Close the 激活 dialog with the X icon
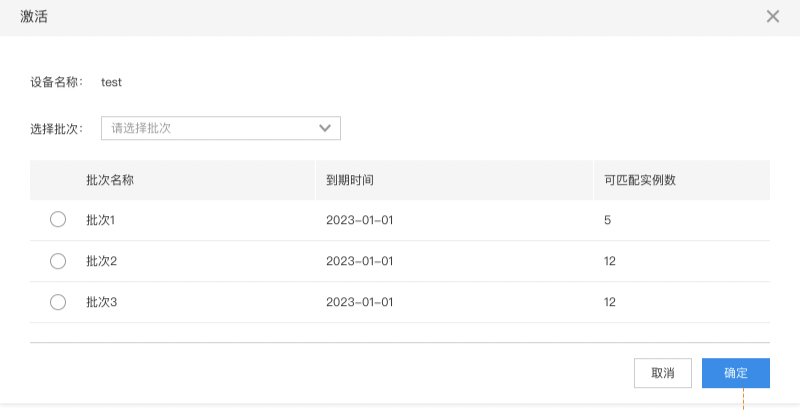Image resolution: width=800 pixels, height=410 pixels. [772, 16]
